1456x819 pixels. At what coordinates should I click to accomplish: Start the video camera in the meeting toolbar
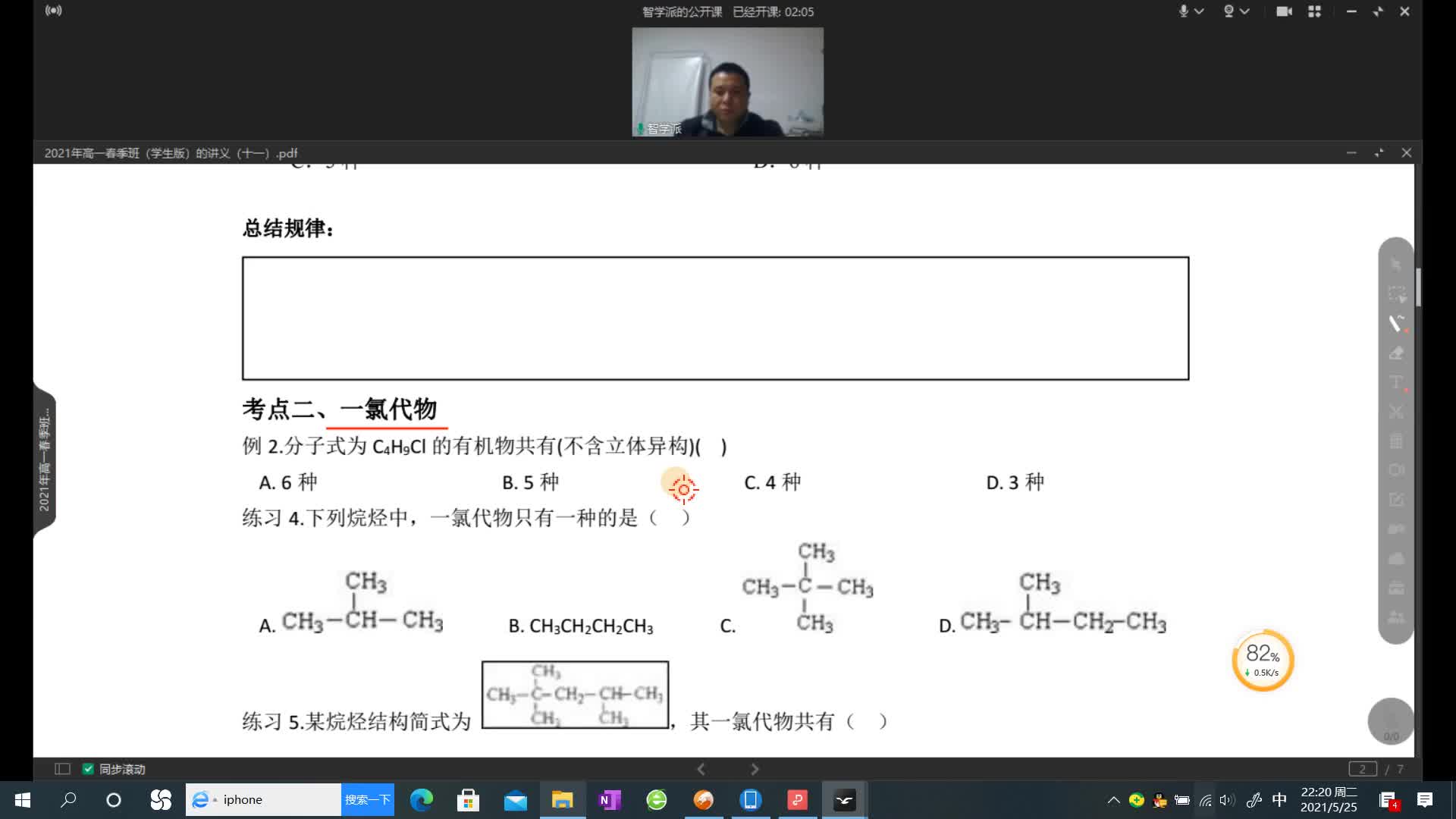(x=1285, y=11)
